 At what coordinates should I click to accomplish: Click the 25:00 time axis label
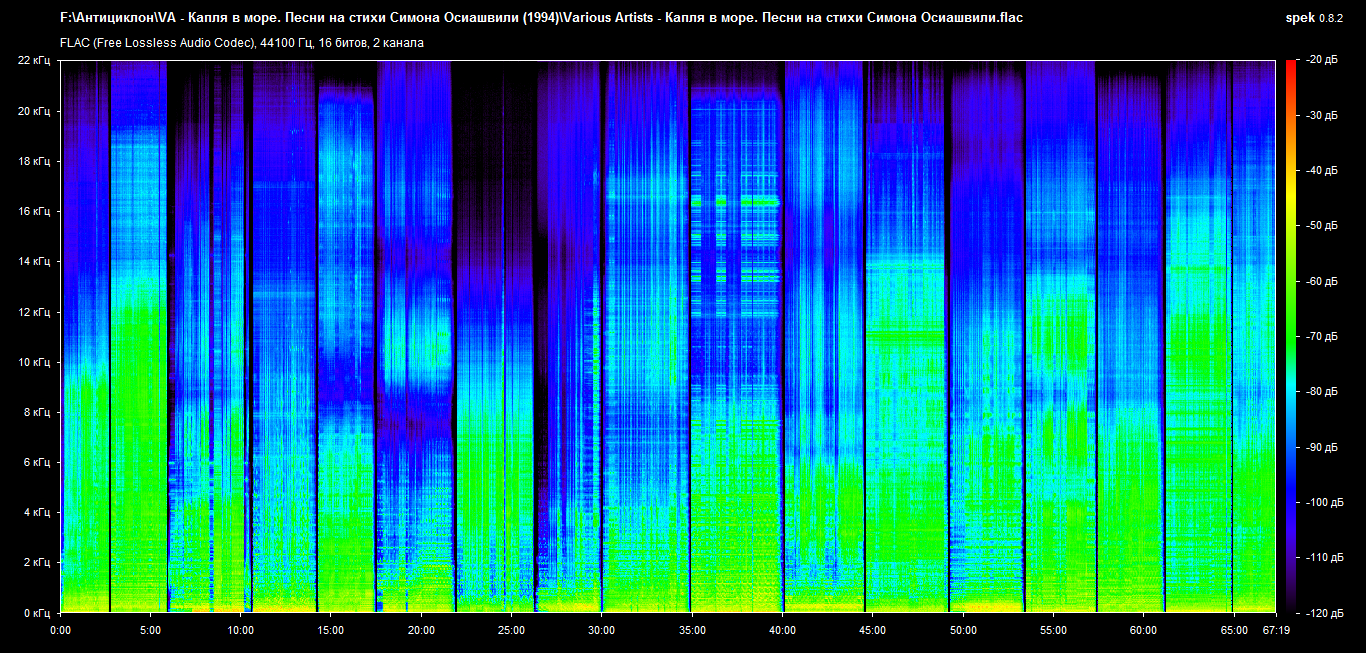511,630
